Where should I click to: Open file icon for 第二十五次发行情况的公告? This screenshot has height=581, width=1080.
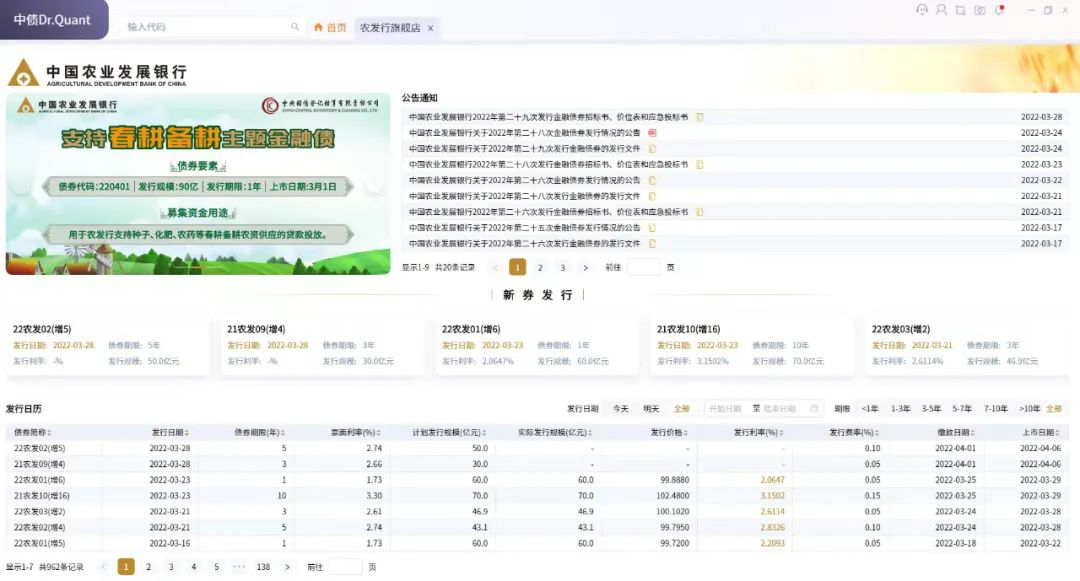point(652,228)
